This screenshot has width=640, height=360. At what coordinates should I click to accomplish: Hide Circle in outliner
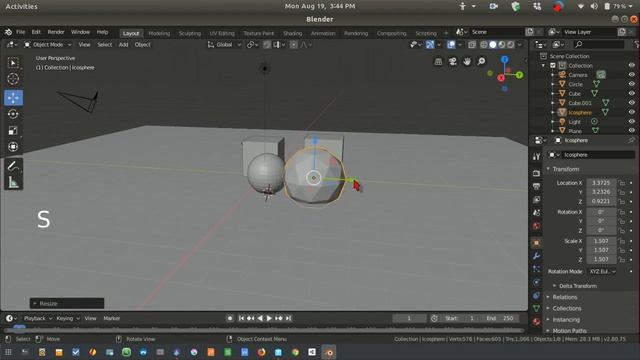click(631, 84)
